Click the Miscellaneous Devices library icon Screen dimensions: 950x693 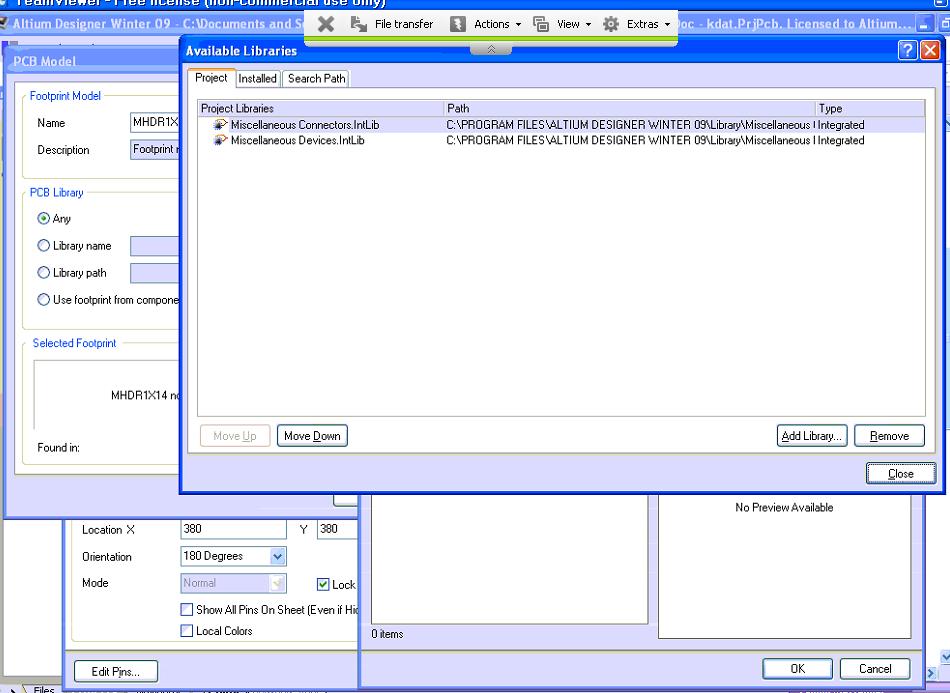[x=220, y=140]
